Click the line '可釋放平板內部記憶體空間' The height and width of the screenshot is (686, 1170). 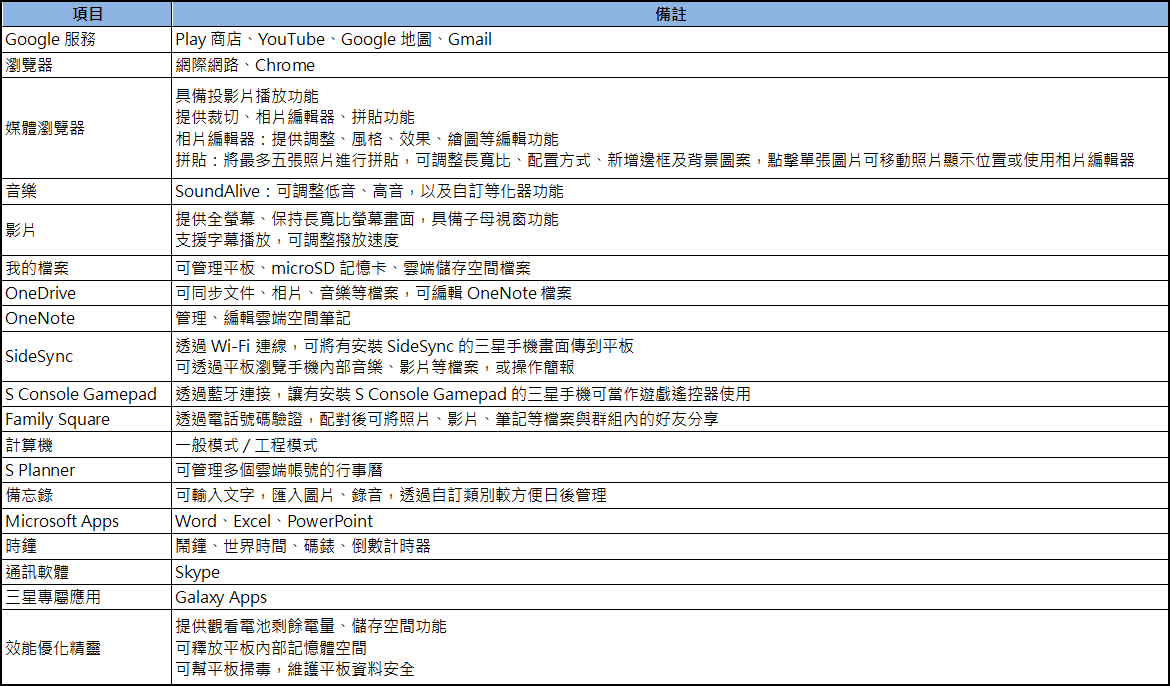pos(271,648)
